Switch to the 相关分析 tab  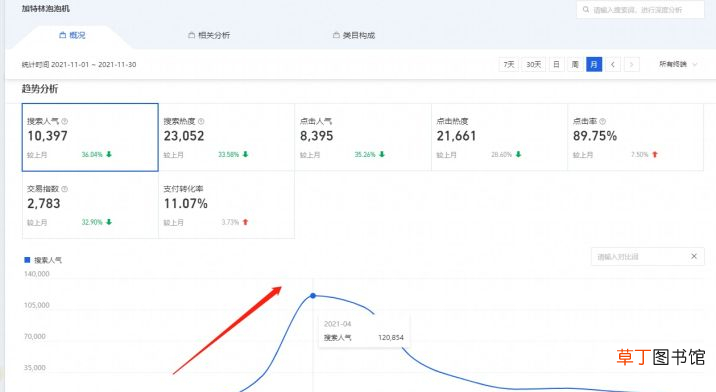(209, 35)
